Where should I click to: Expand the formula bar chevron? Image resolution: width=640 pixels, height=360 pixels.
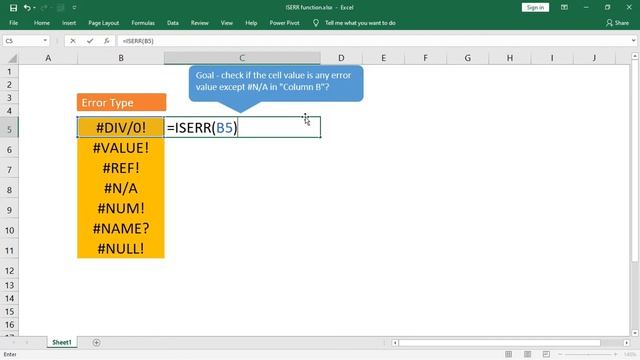[x=633, y=40]
